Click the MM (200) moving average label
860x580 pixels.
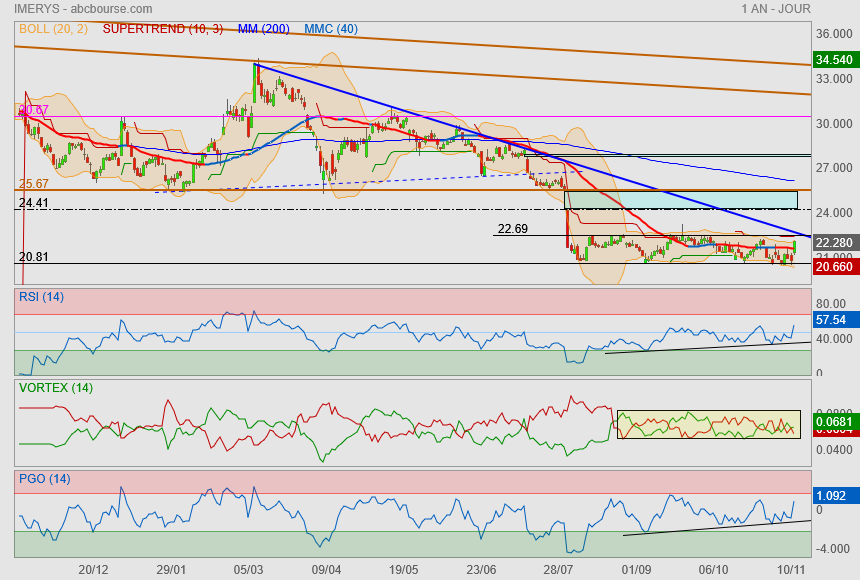point(266,29)
